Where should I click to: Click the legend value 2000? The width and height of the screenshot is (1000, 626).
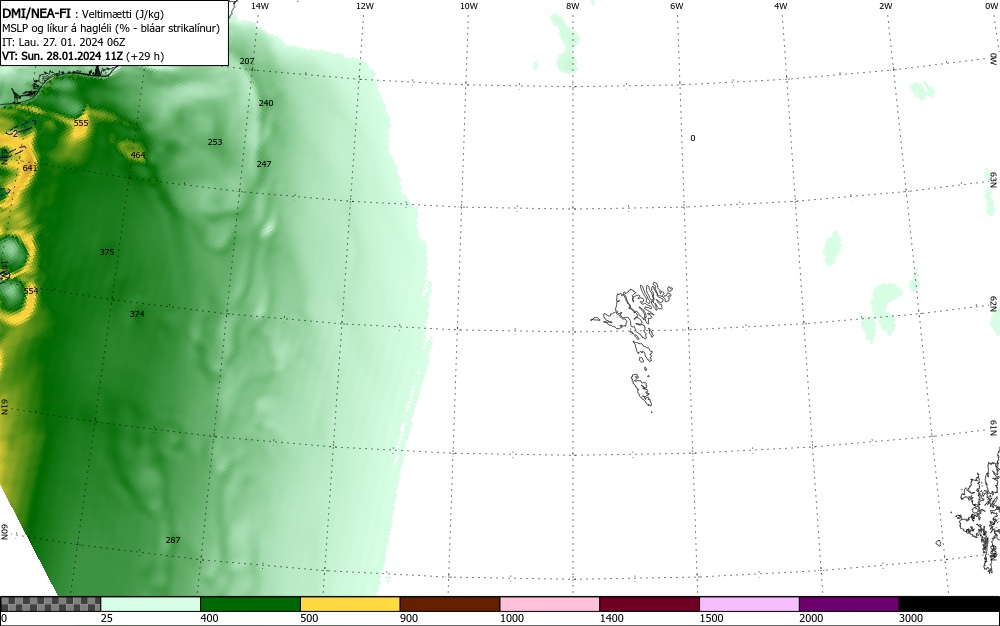click(x=811, y=618)
